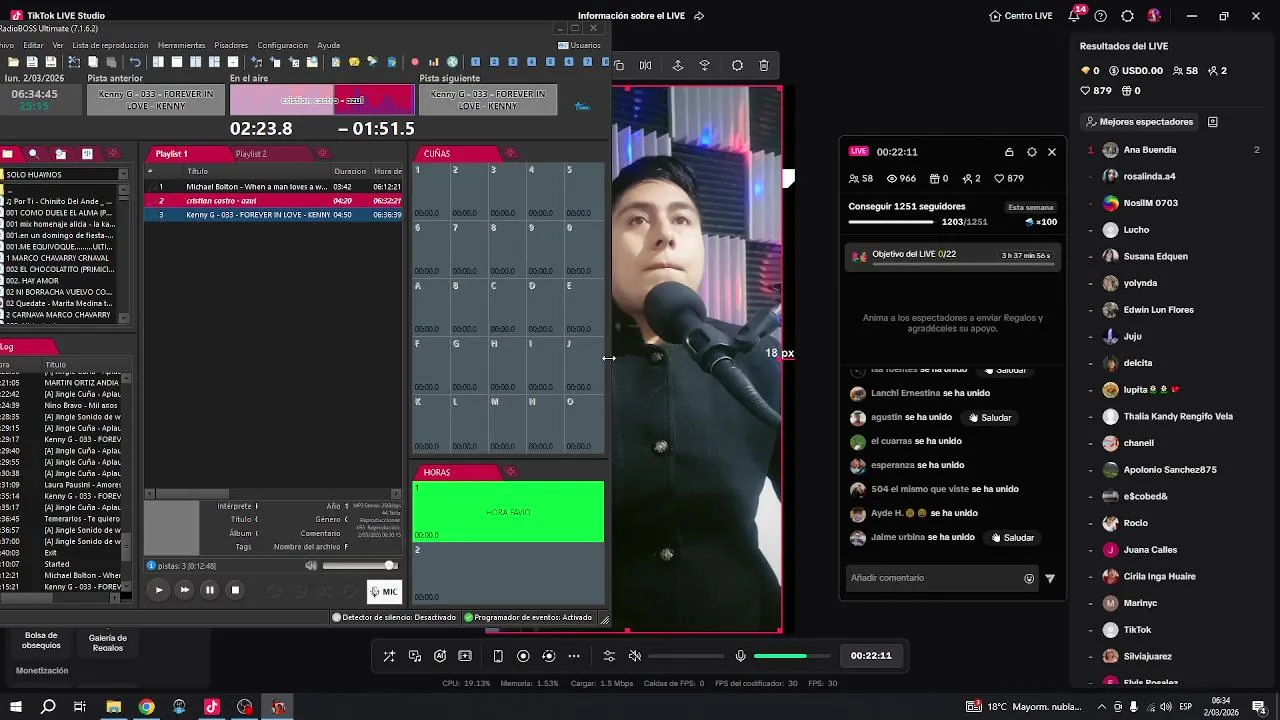Open TikTok notifications bell

coord(1075,16)
